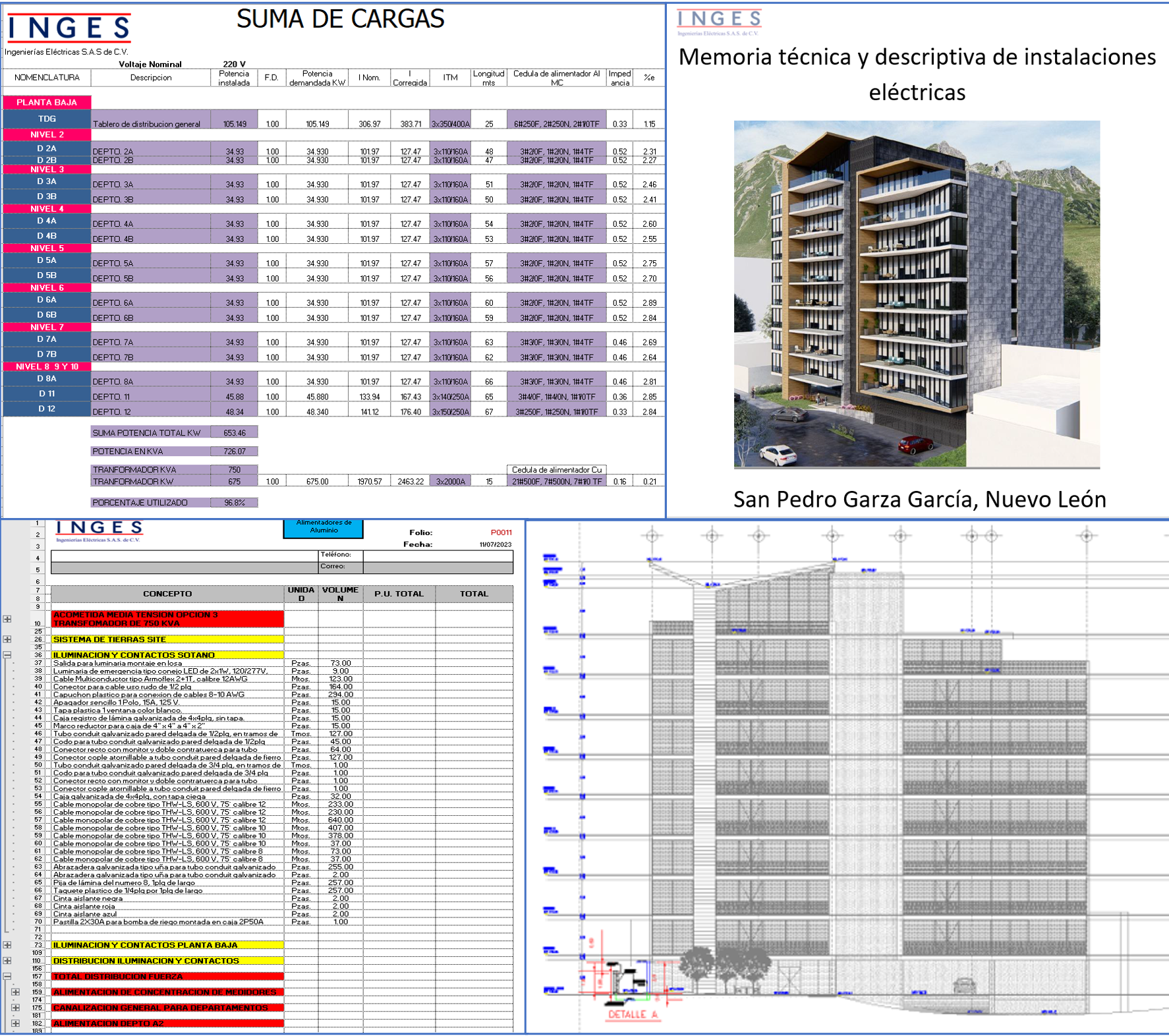1169x1036 pixels.
Task: Expand Alimentacion de Concentracion de Medidores group
Action: [x=16, y=992]
